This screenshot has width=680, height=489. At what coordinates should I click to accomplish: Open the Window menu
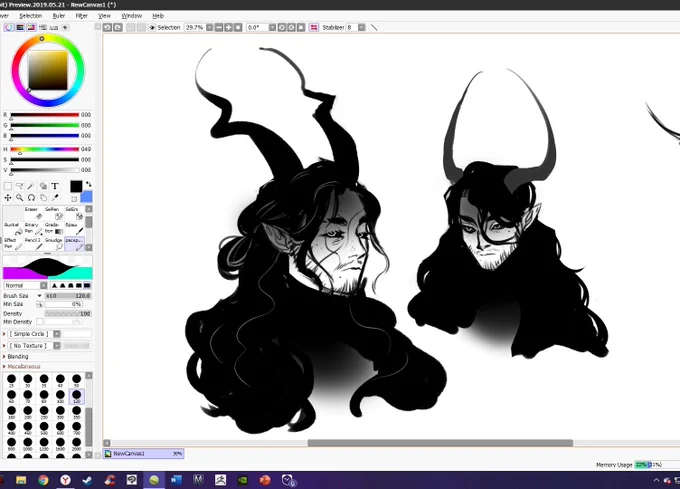(x=131, y=16)
